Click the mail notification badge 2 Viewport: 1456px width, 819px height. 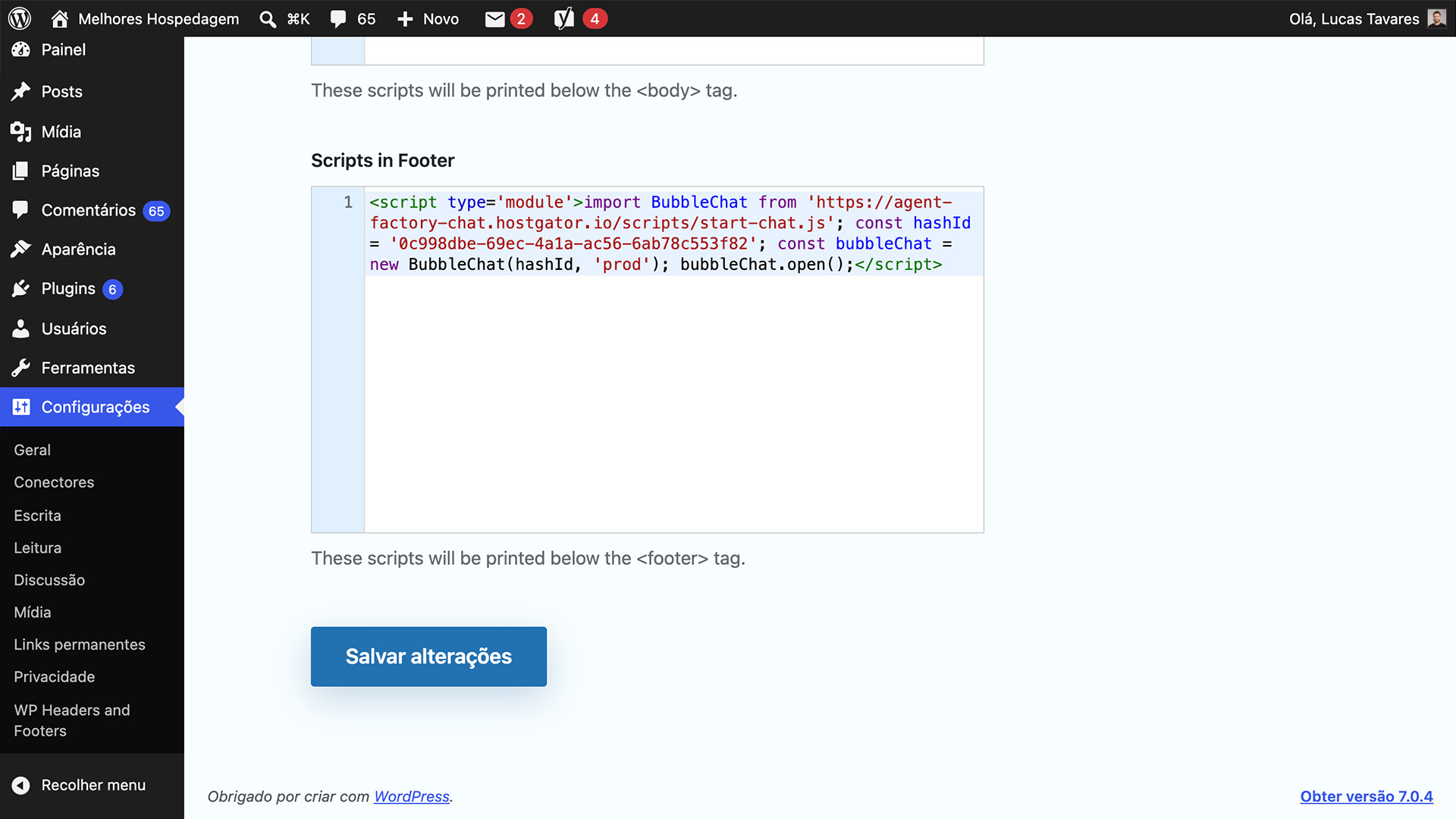click(x=521, y=19)
